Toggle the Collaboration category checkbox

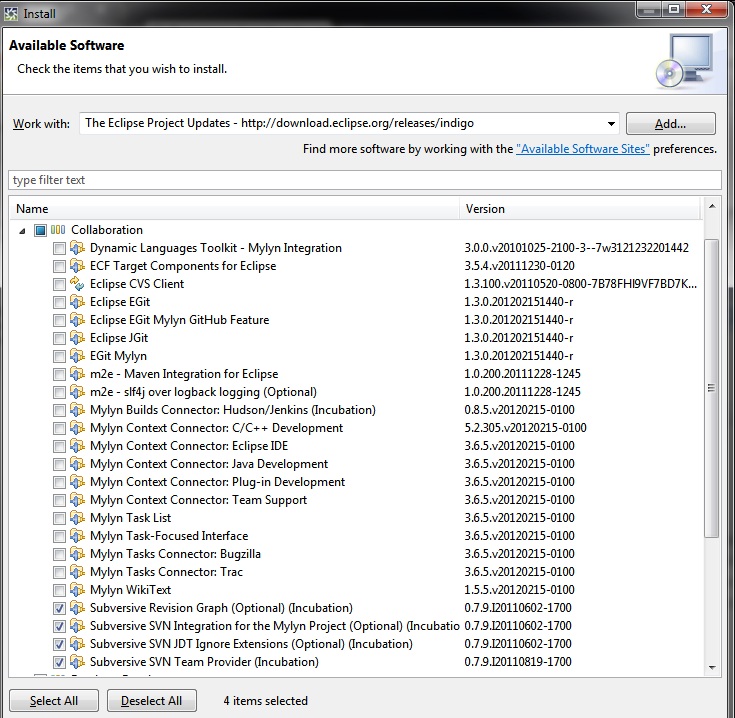40,230
